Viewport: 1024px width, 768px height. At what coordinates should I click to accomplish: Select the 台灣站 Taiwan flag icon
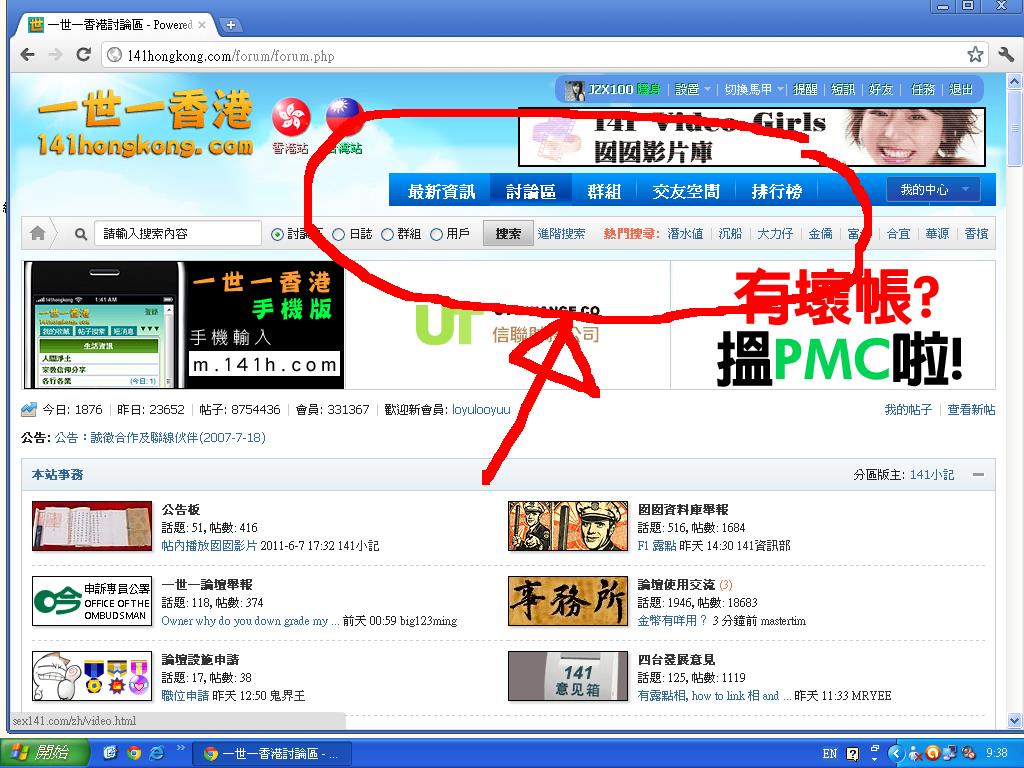[344, 115]
